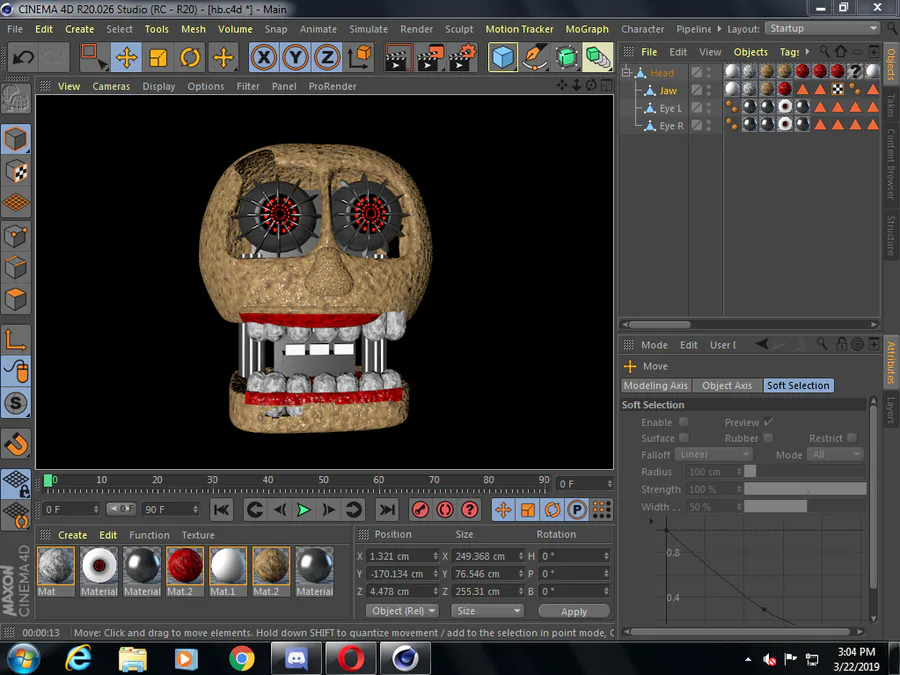Click the Undo arrow icon
This screenshot has width=900, height=675.
tap(22, 58)
